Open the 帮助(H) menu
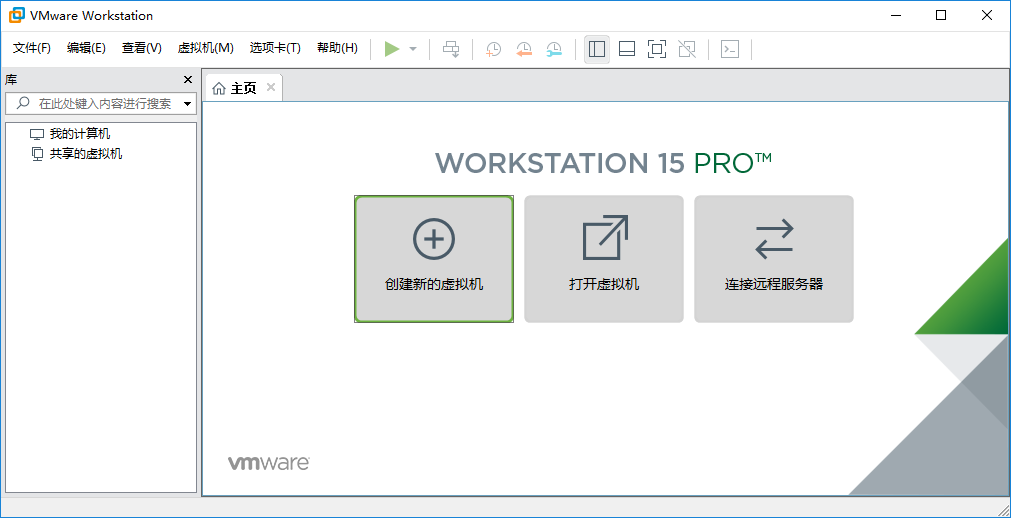 tap(337, 48)
